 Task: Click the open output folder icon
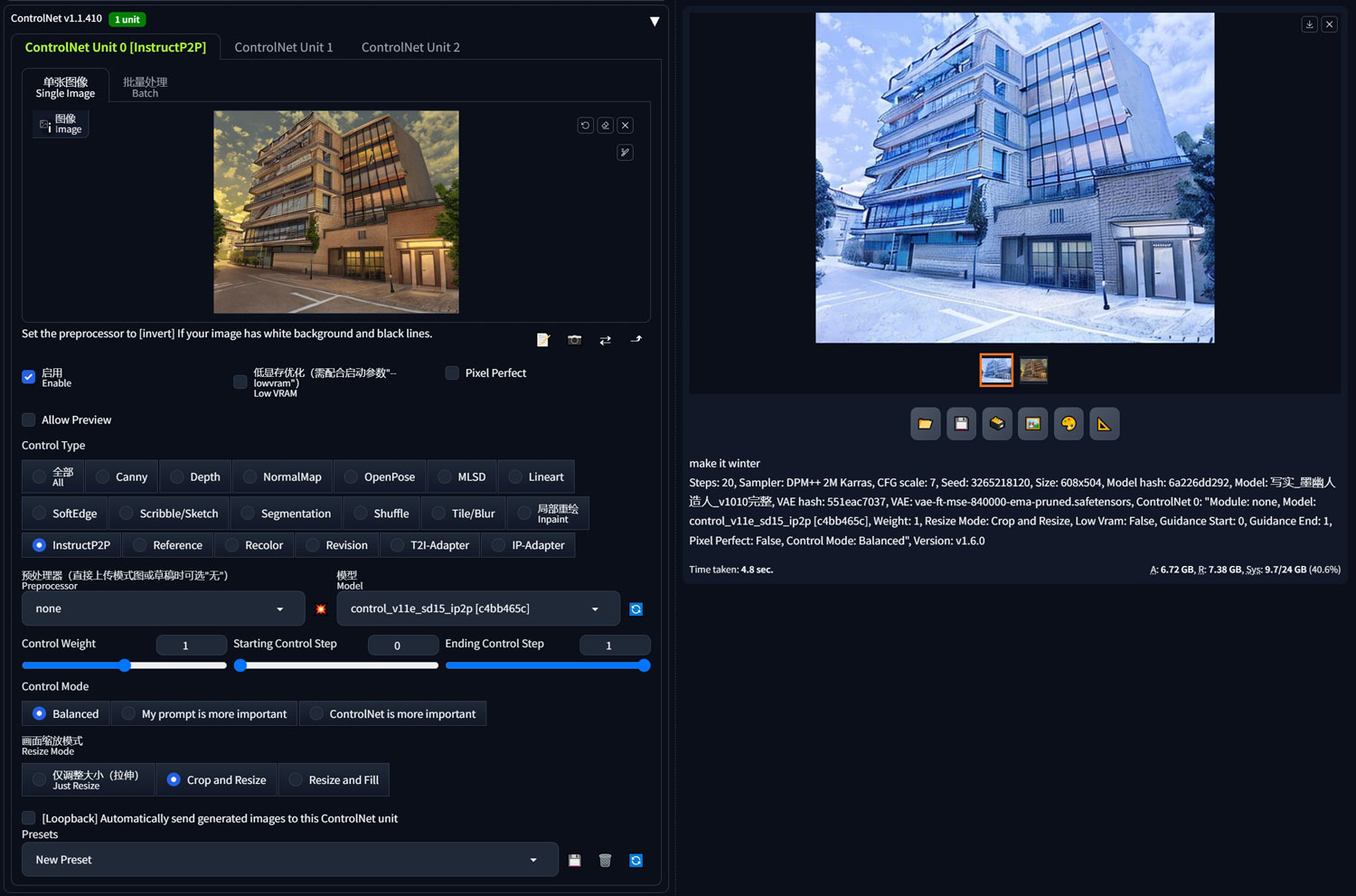click(925, 423)
